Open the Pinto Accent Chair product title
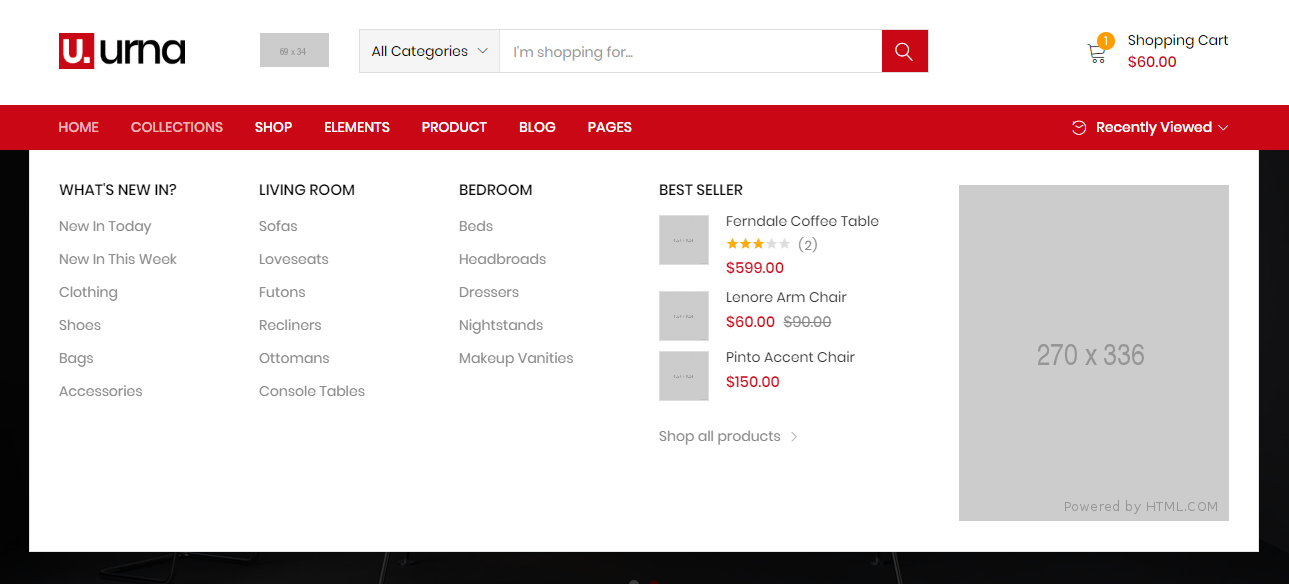 tap(790, 357)
